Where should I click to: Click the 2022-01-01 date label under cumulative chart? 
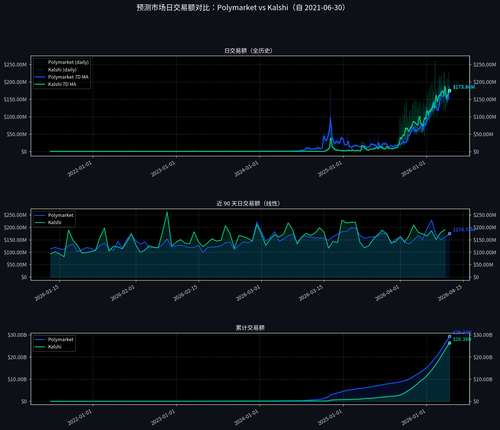80,417
